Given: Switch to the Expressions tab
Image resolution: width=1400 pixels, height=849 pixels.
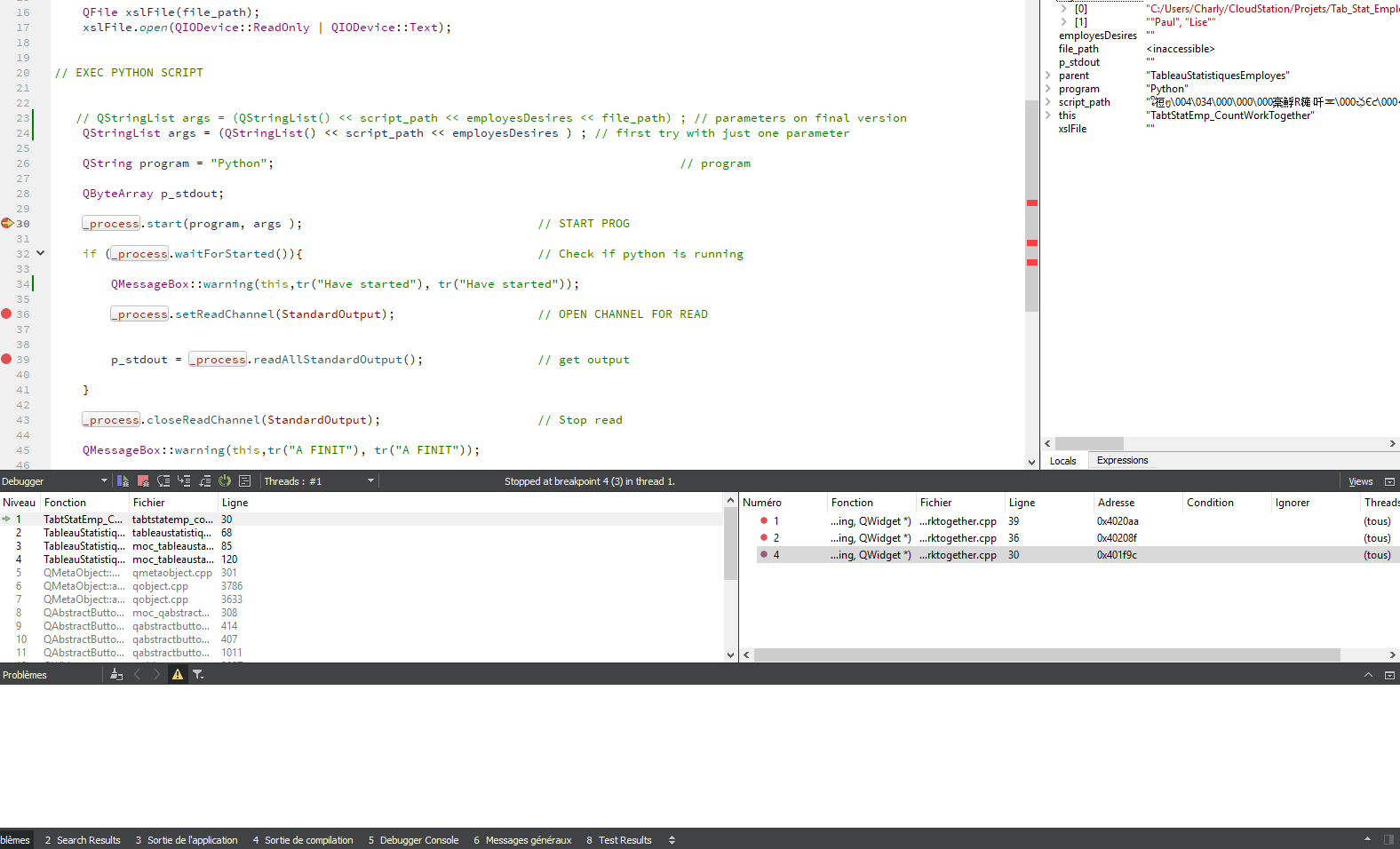Looking at the screenshot, I should point(1123,461).
